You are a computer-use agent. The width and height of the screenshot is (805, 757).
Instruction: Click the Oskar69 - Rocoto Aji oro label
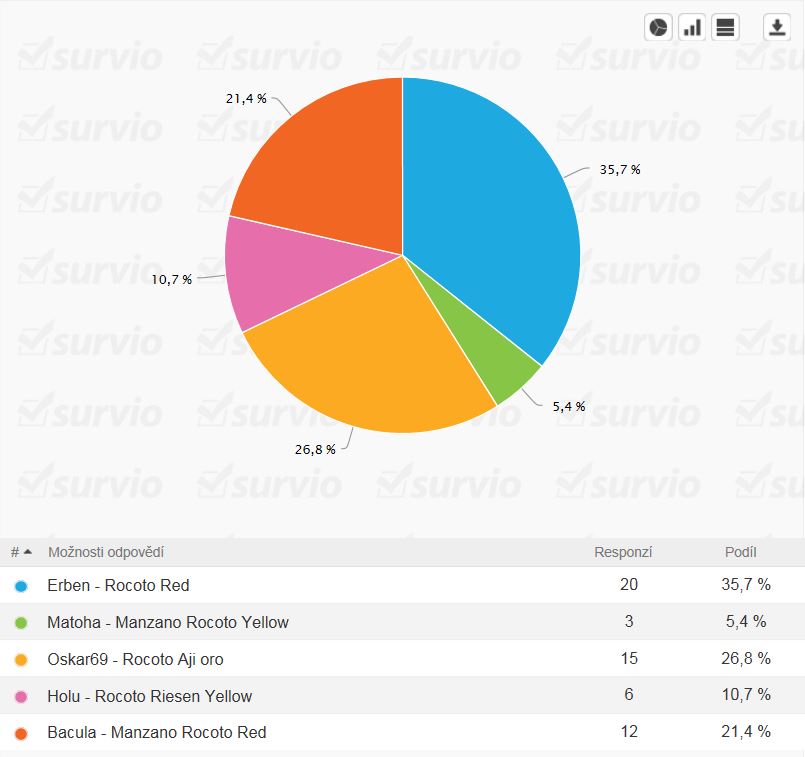[135, 660]
